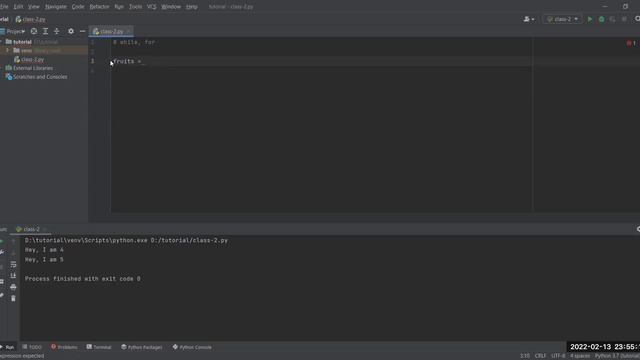Screen dimensions: 640x360
Task: Click the cursor position indicator in status bar
Action: [525, 356]
